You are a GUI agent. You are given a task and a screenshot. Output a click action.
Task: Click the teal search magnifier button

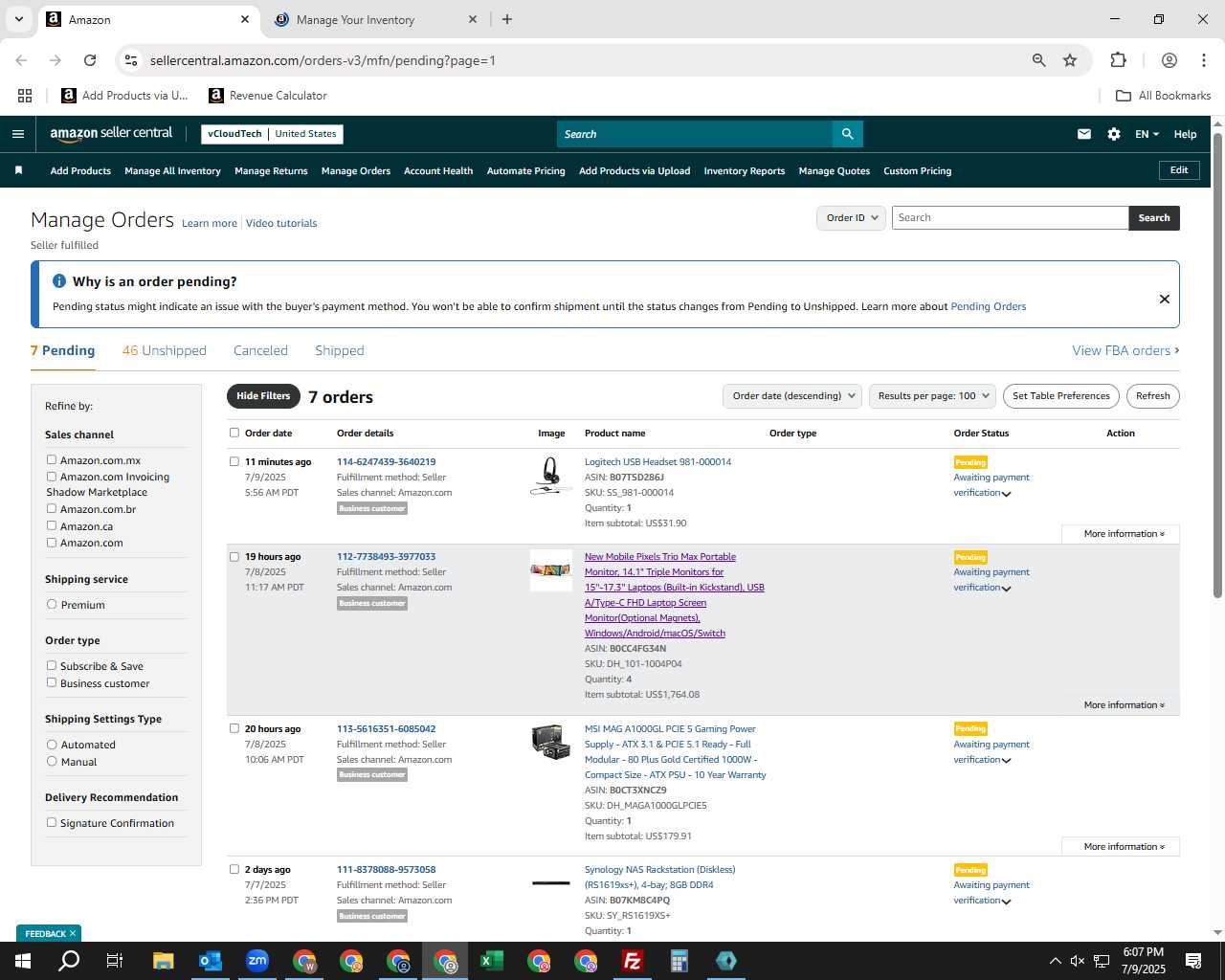click(847, 134)
